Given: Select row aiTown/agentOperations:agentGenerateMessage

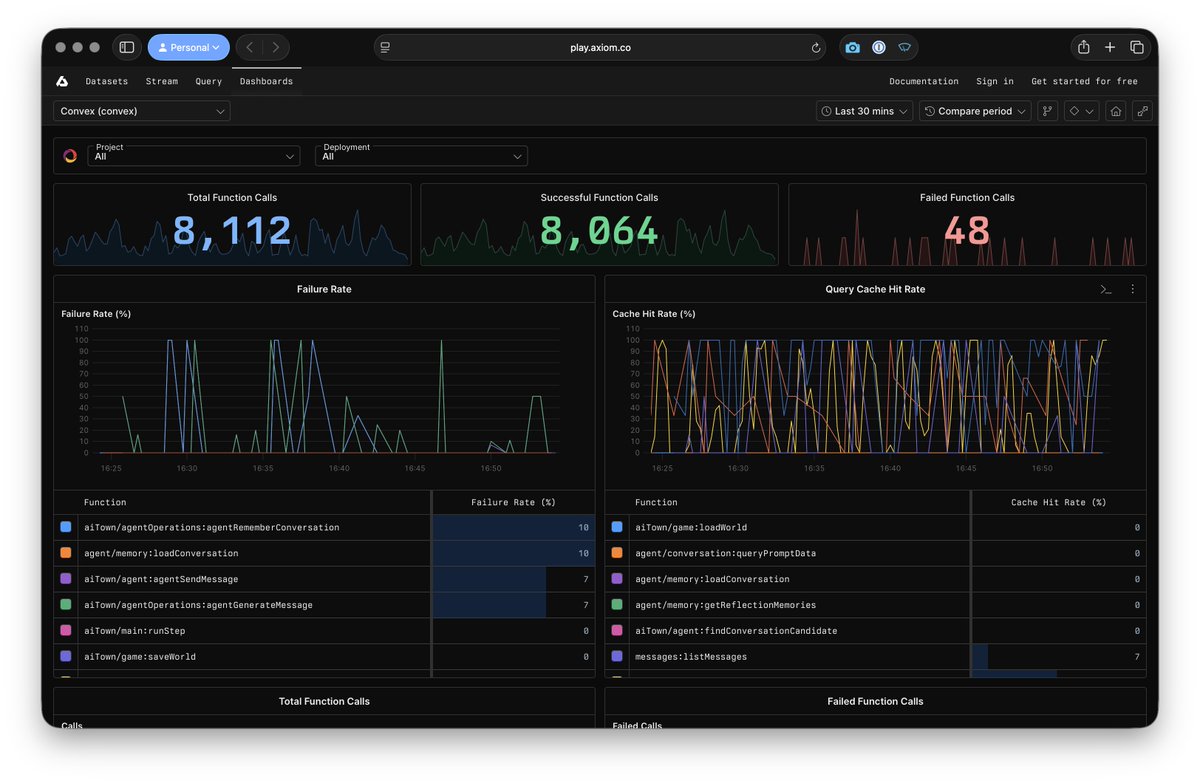Looking at the screenshot, I should tap(324, 605).
